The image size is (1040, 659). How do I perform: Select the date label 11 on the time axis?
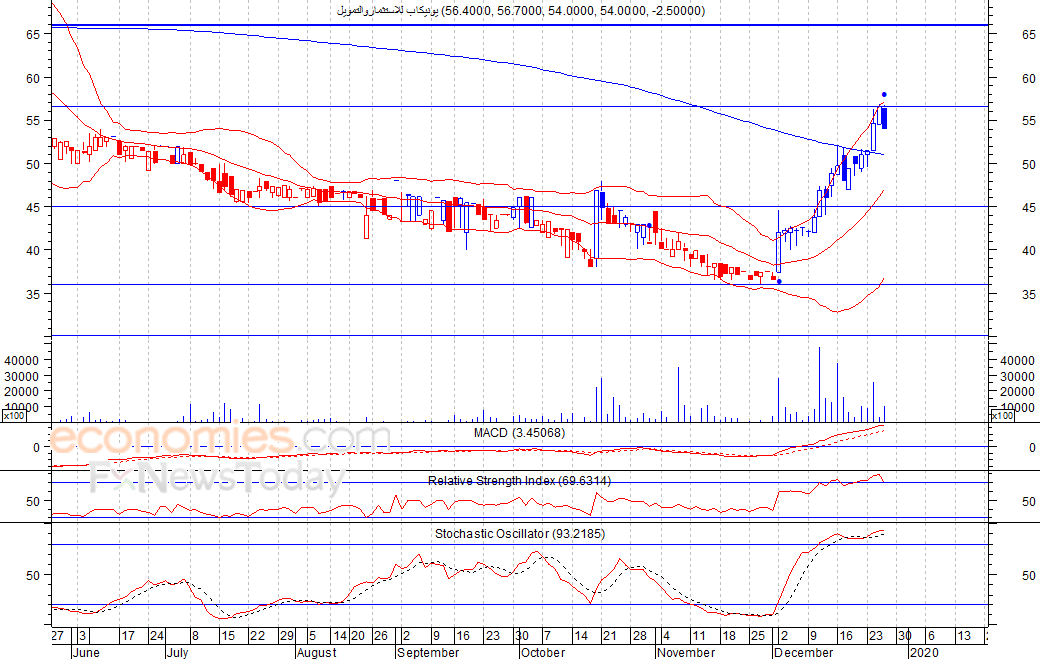tap(699, 636)
